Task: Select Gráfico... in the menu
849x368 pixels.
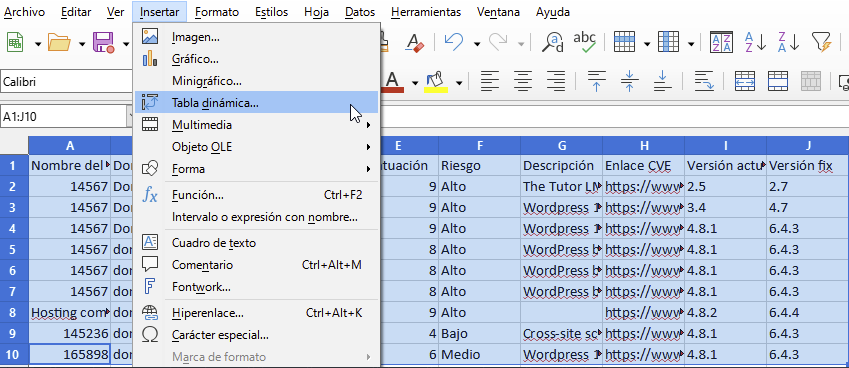Action: pyautogui.click(x=257, y=59)
